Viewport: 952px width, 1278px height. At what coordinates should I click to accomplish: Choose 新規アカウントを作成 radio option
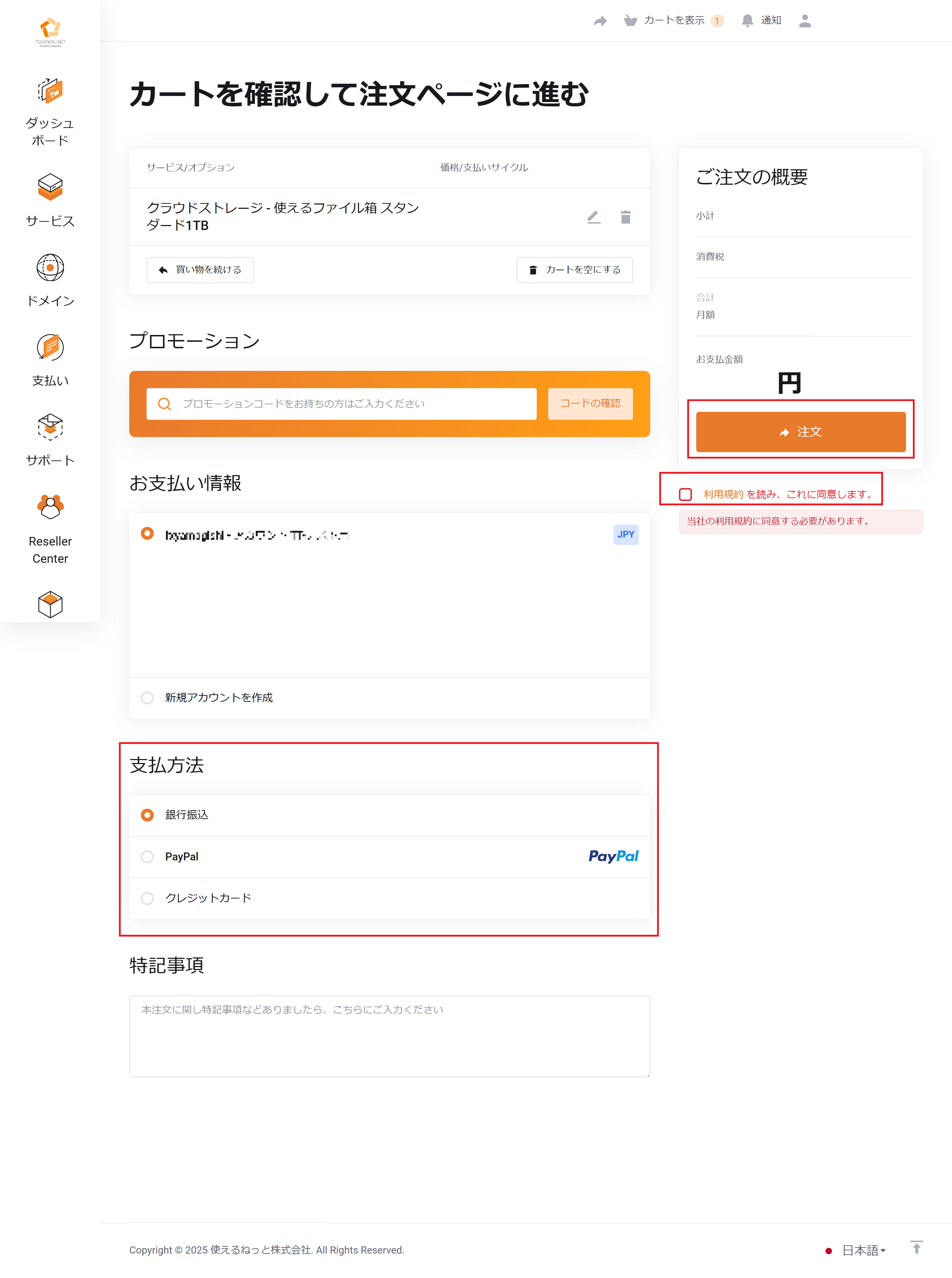click(148, 698)
